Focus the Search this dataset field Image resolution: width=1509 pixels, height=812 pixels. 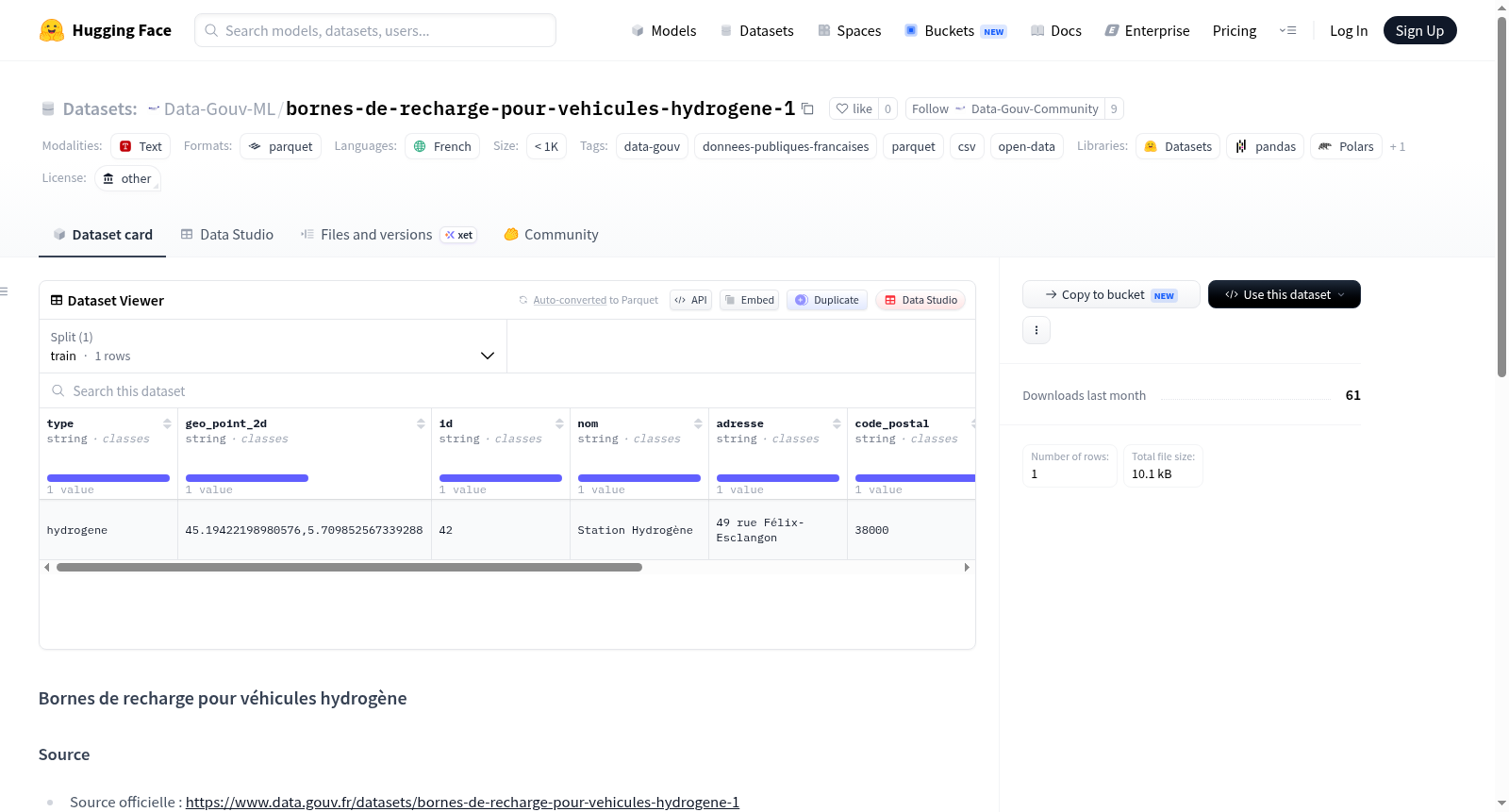click(507, 391)
